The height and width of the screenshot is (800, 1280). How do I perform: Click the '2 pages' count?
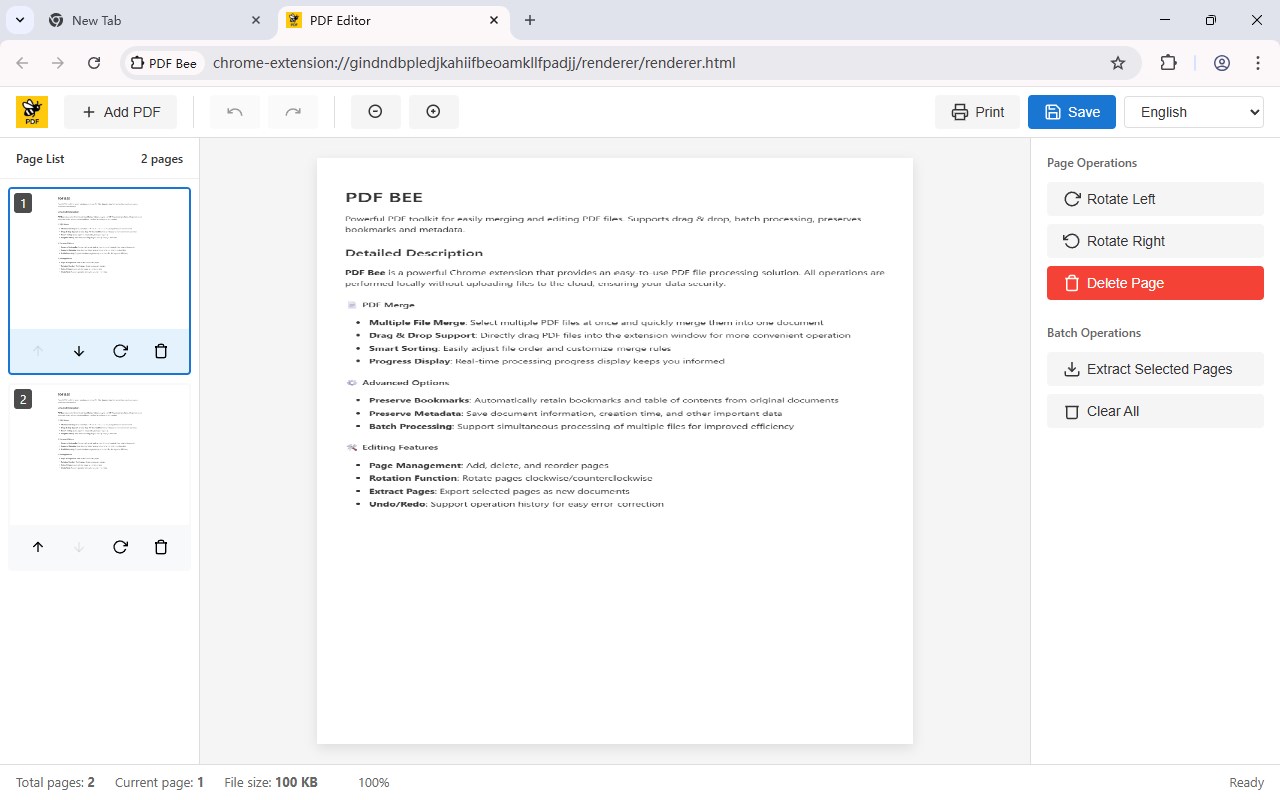coord(162,159)
